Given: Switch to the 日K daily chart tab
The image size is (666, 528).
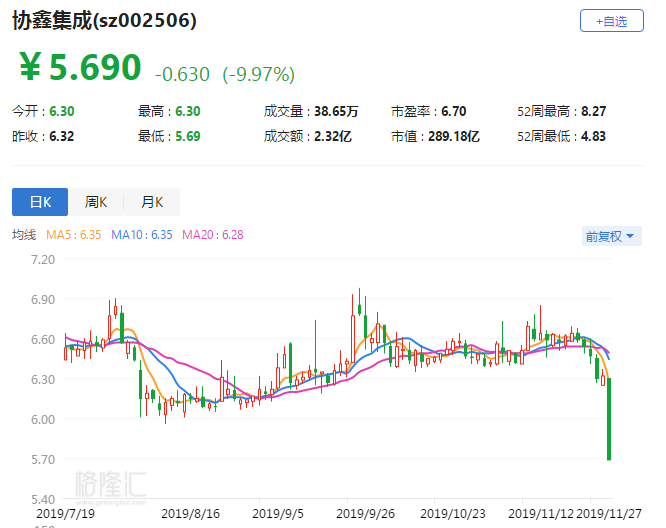Looking at the screenshot, I should (40, 202).
